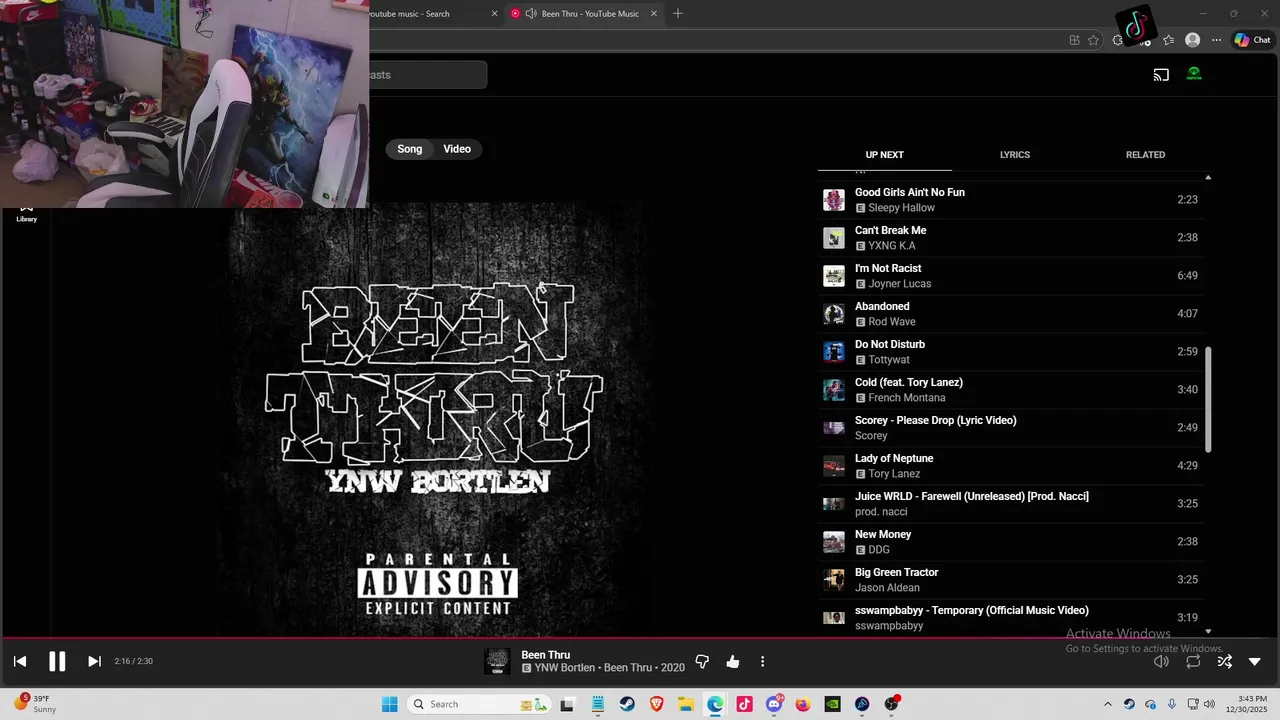Like the song Been Thru

click(x=733, y=661)
